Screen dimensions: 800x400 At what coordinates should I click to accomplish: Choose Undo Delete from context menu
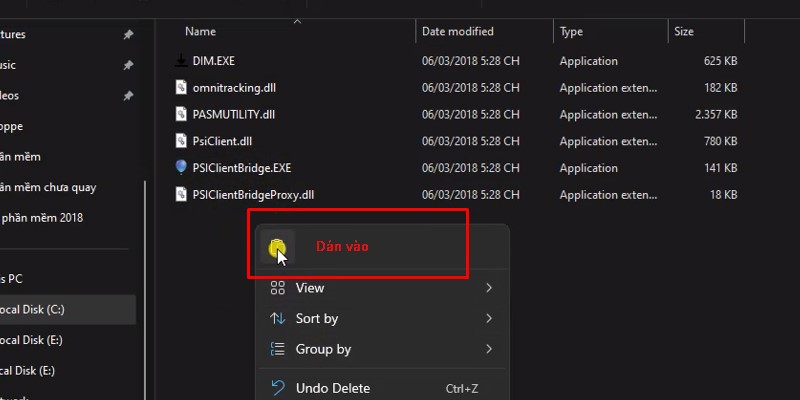click(333, 388)
